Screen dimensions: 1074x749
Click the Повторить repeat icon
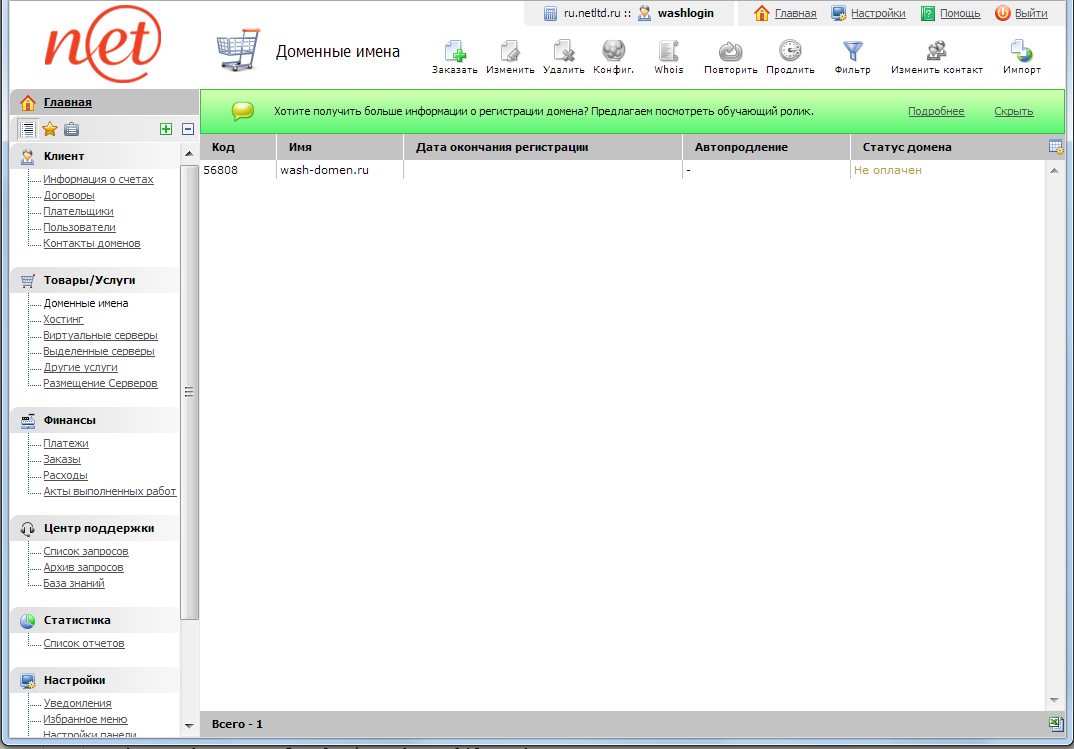click(730, 52)
